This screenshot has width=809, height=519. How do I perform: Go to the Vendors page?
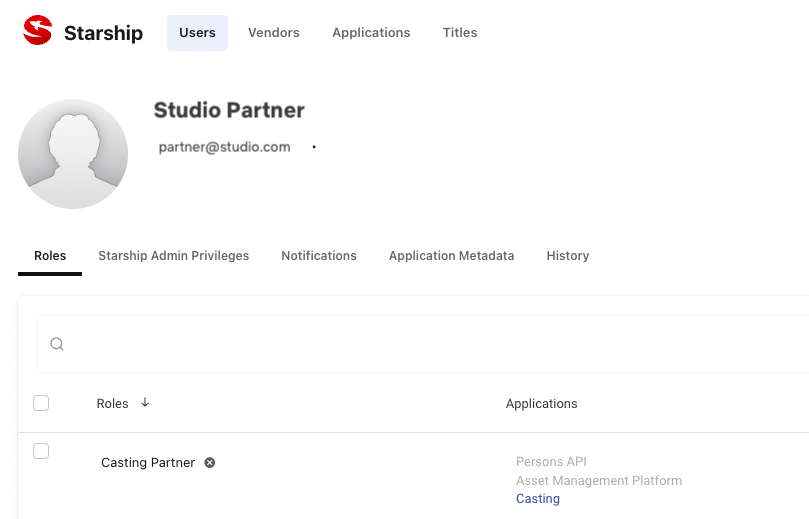point(274,32)
